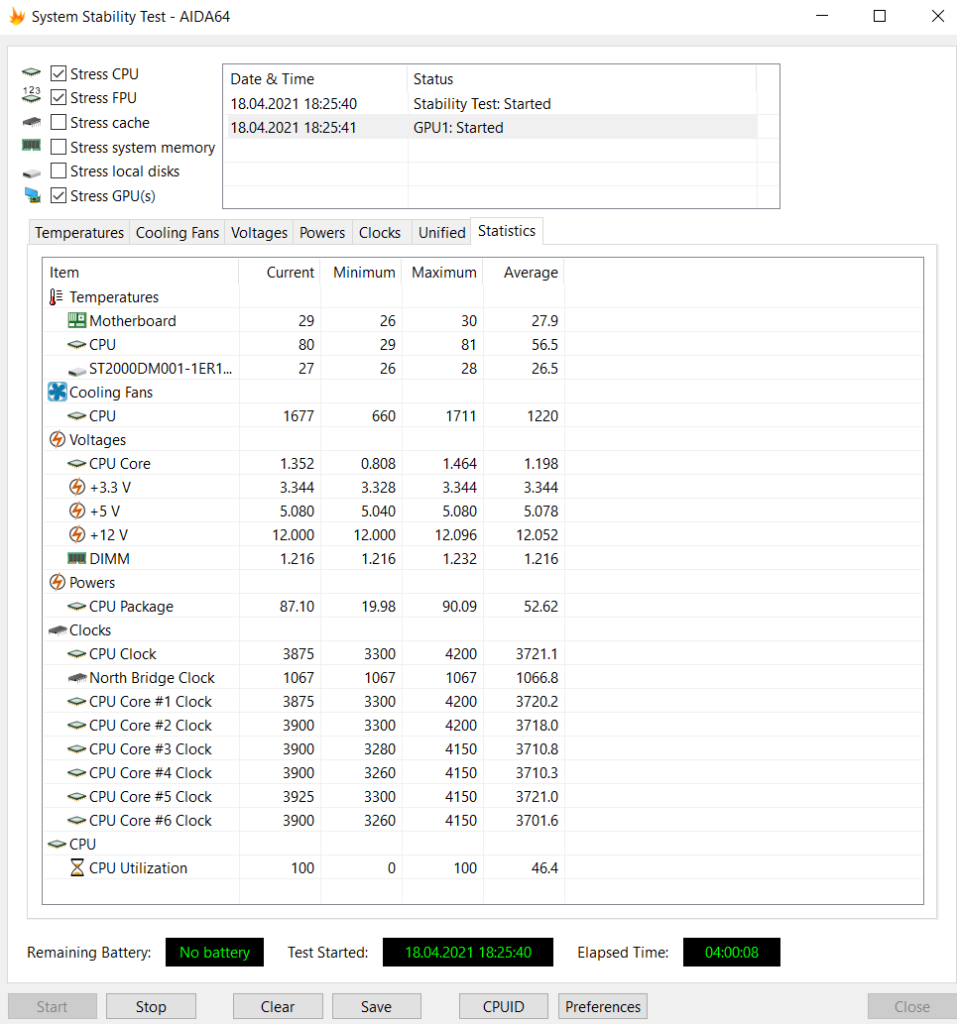
Task: Select the 'GPU1: Started' log entry
Action: 491,127
